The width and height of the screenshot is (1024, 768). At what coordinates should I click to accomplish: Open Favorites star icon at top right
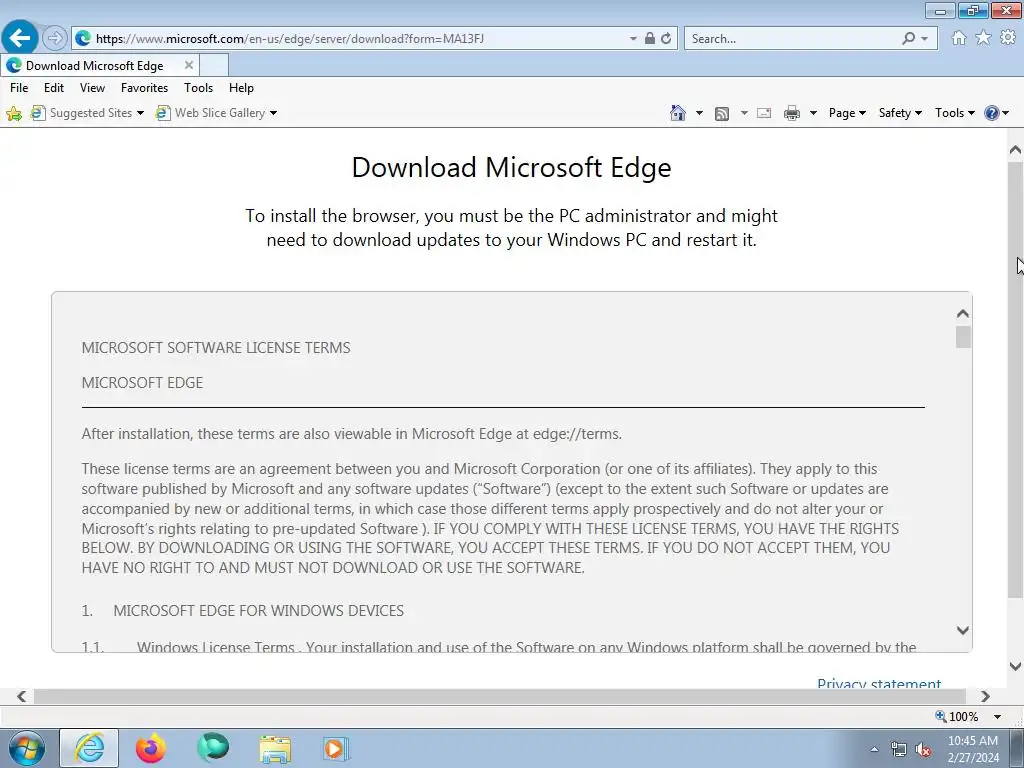click(983, 38)
